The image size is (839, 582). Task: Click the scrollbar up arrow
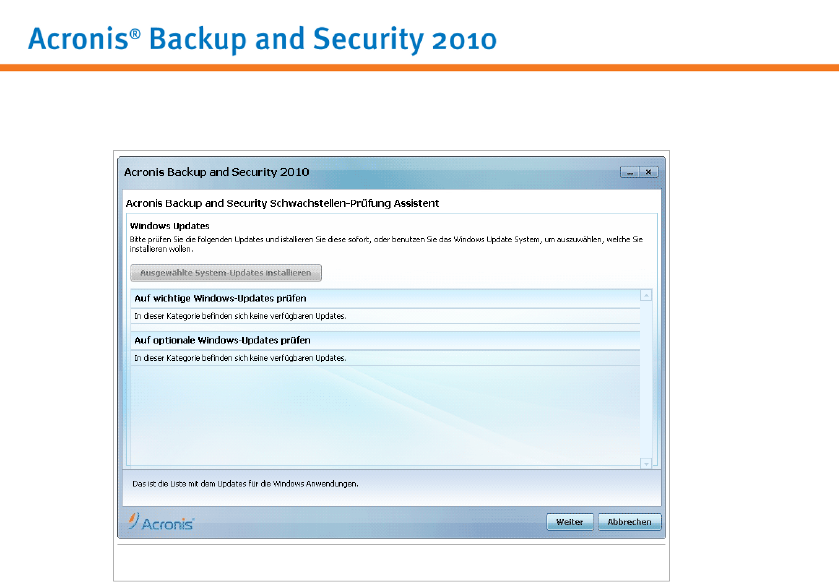646,295
